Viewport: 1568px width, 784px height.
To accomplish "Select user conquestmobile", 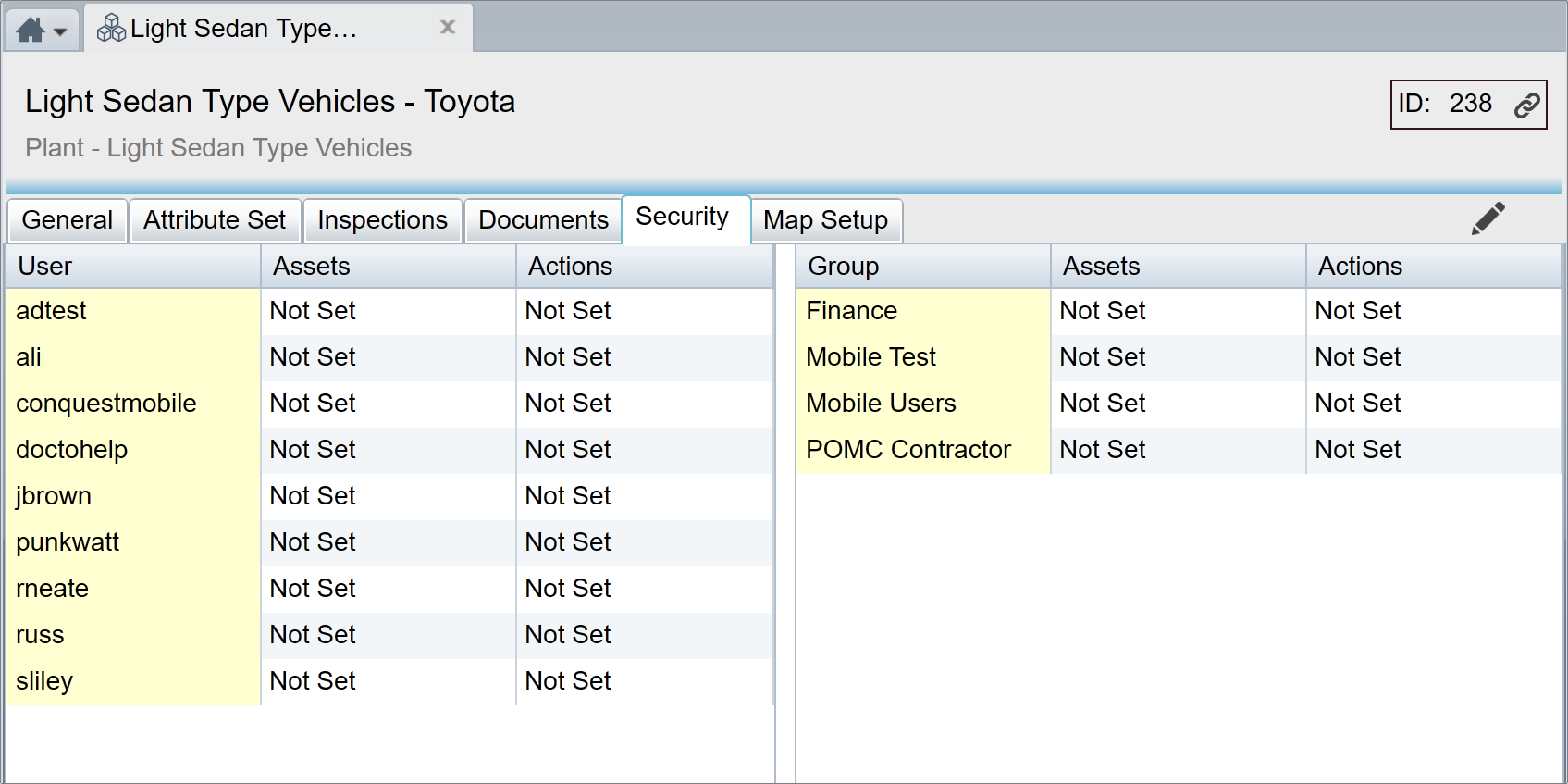I will pyautogui.click(x=133, y=404).
